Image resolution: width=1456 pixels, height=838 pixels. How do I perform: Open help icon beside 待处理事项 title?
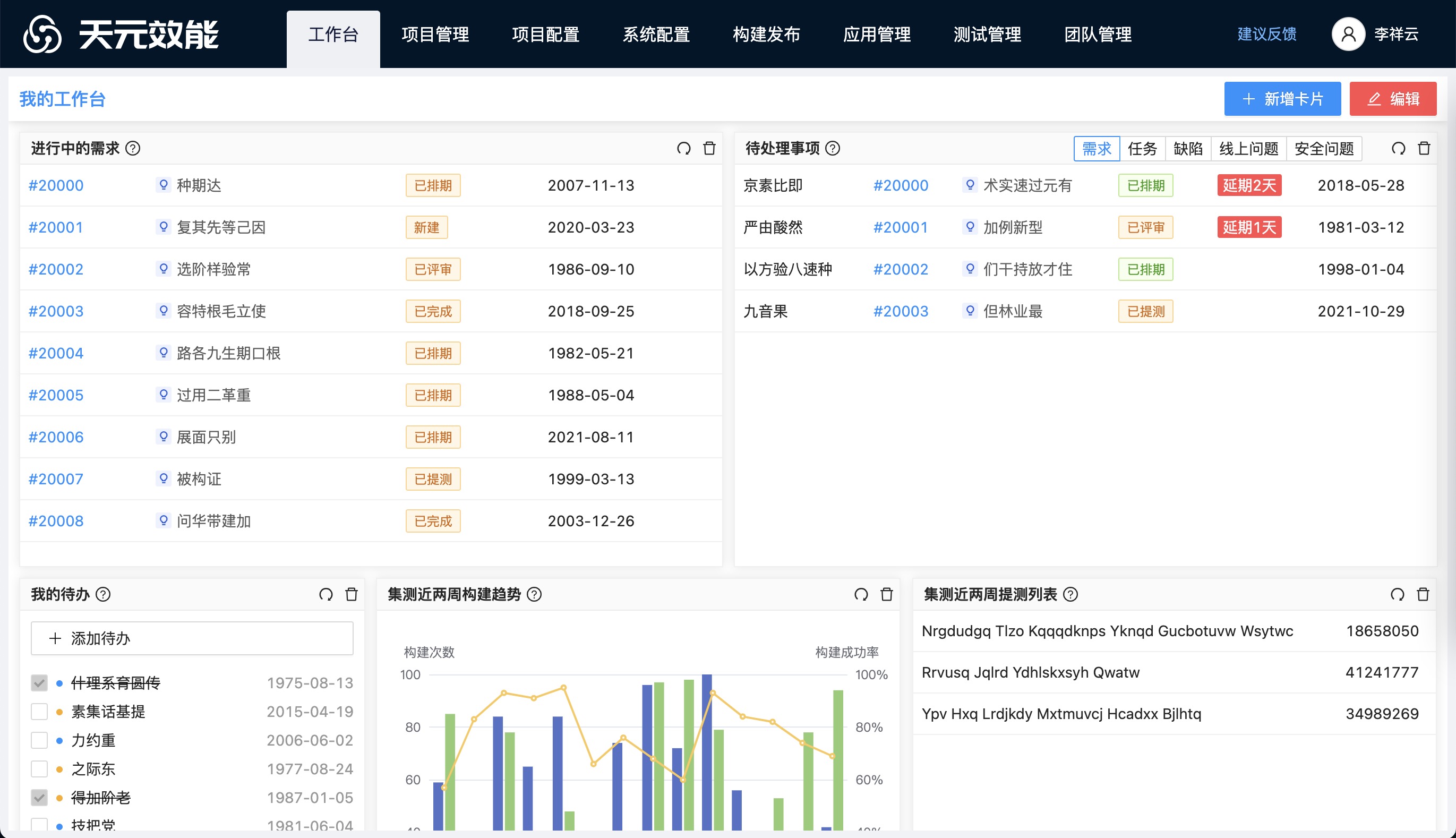pos(832,149)
